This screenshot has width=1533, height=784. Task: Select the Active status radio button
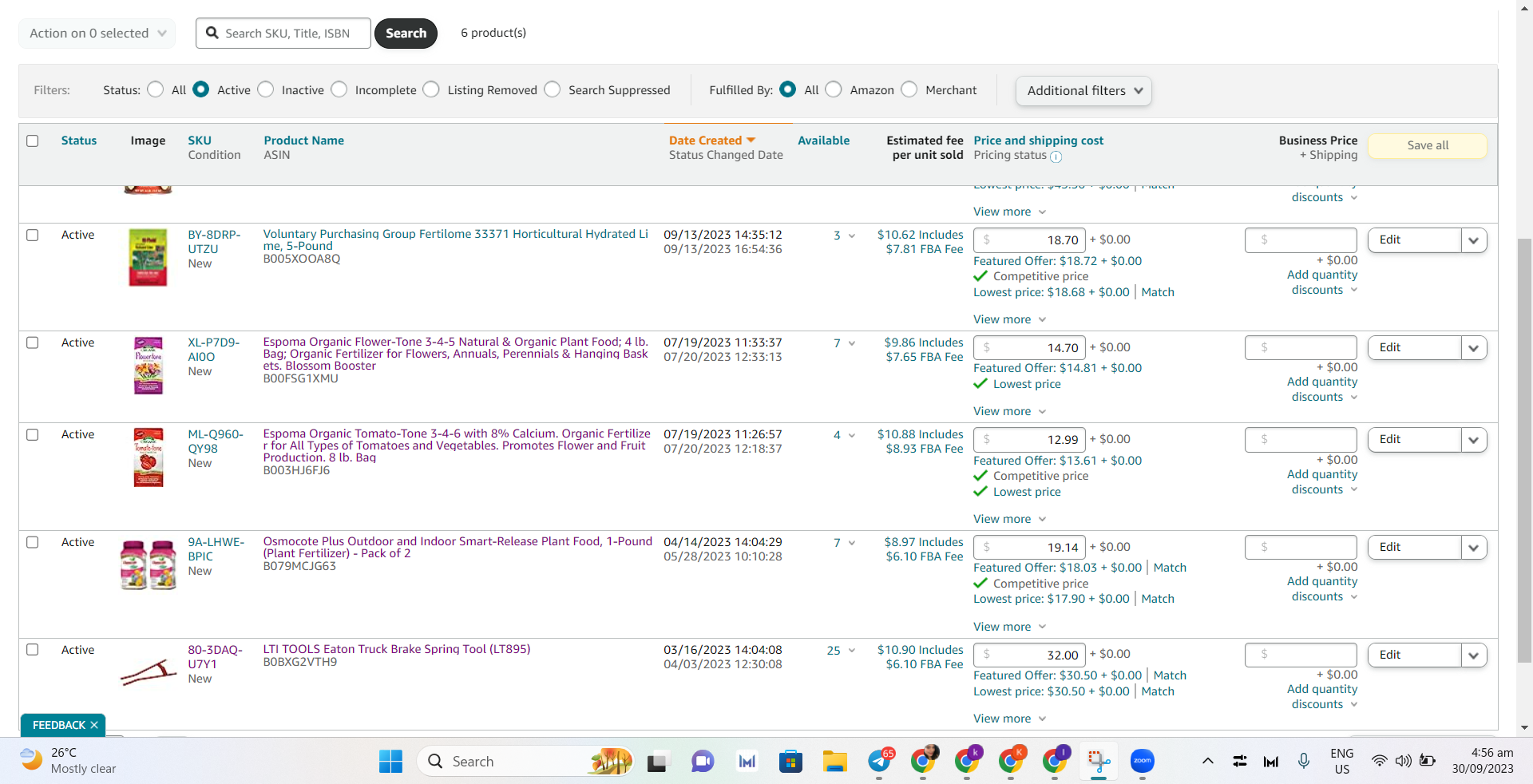pos(201,89)
